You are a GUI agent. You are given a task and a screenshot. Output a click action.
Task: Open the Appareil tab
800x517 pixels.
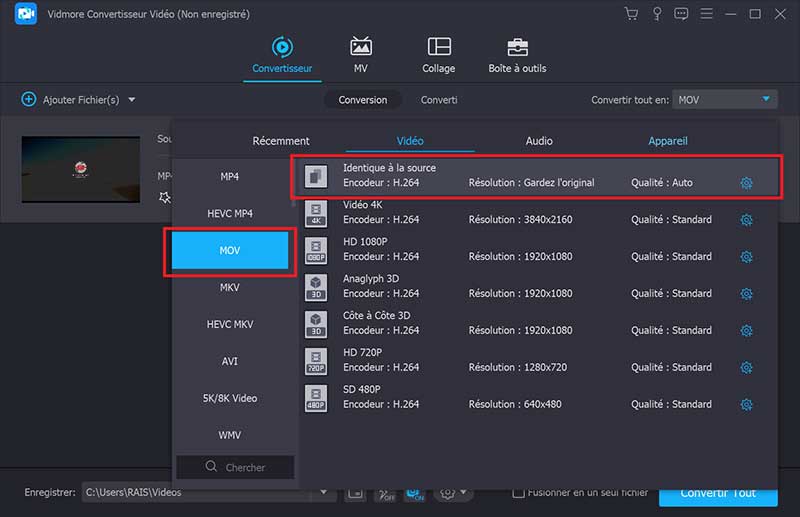(x=667, y=141)
